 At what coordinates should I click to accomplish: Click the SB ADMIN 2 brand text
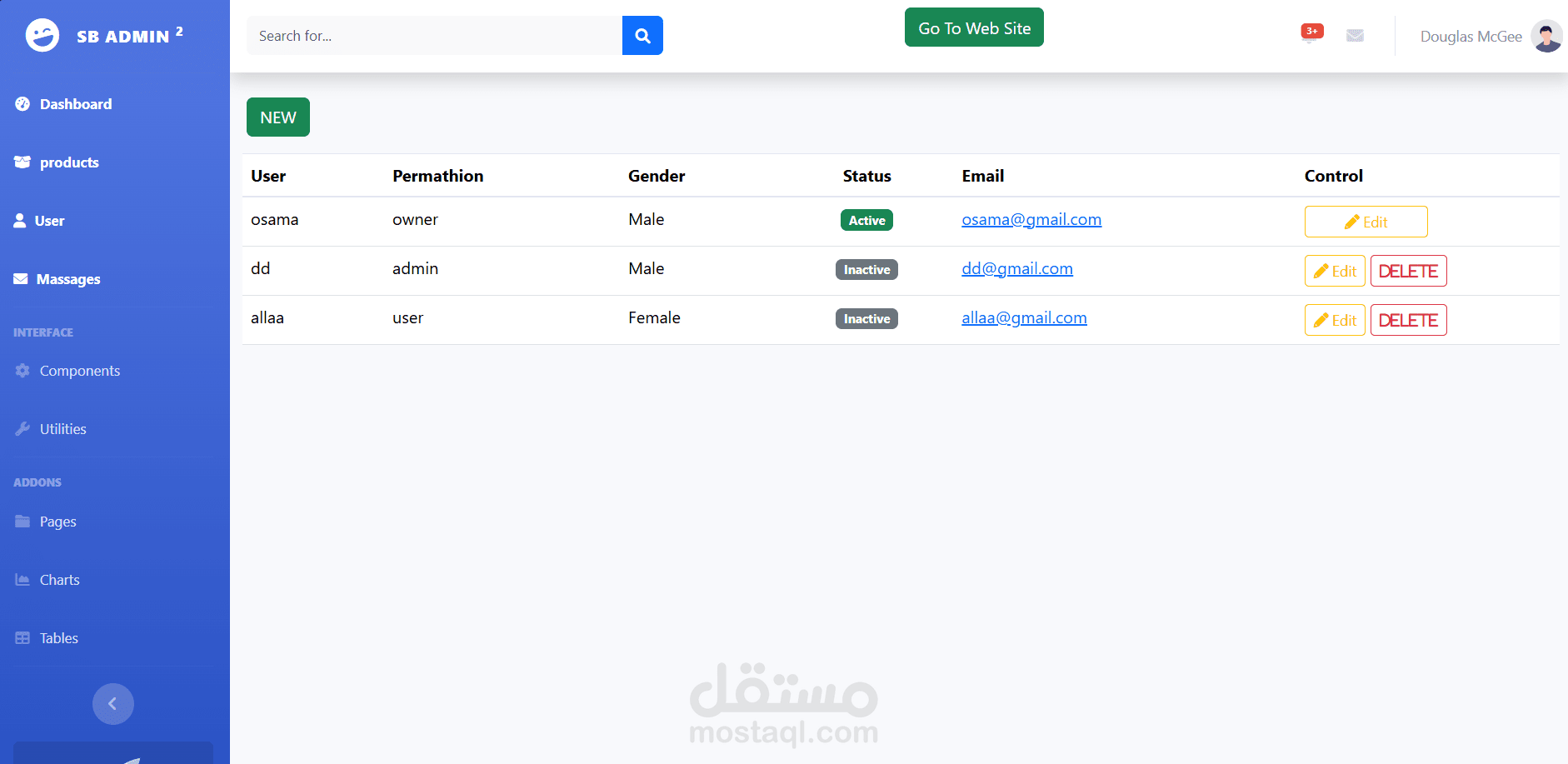[x=130, y=36]
